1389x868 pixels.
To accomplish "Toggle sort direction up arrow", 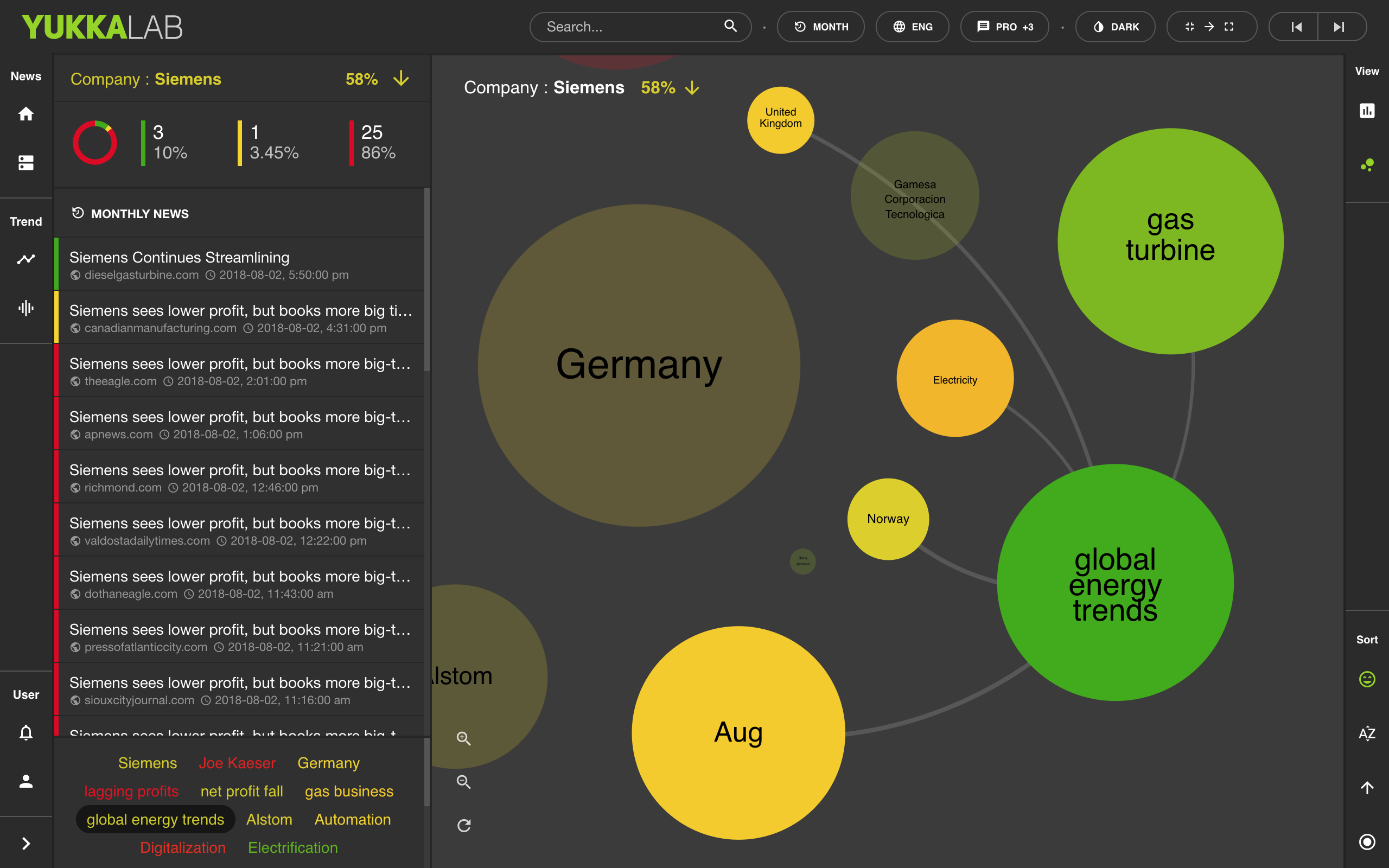I will [1367, 788].
